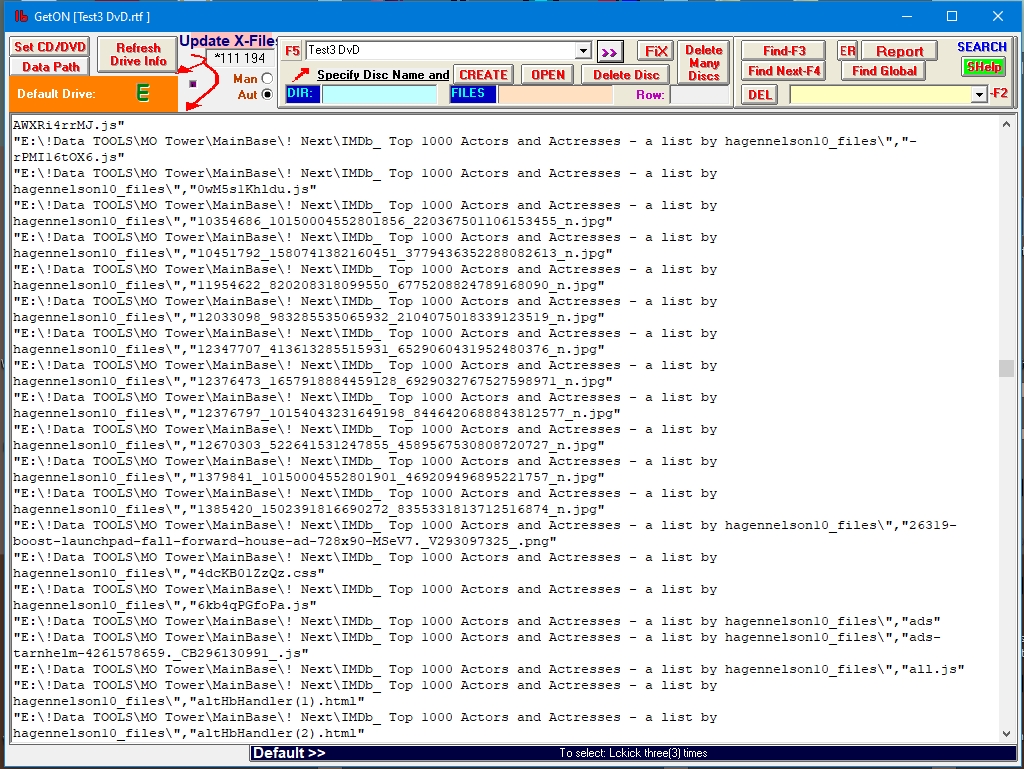Click the purple double-arrow >> button
The width and height of the screenshot is (1024, 769).
(x=610, y=51)
